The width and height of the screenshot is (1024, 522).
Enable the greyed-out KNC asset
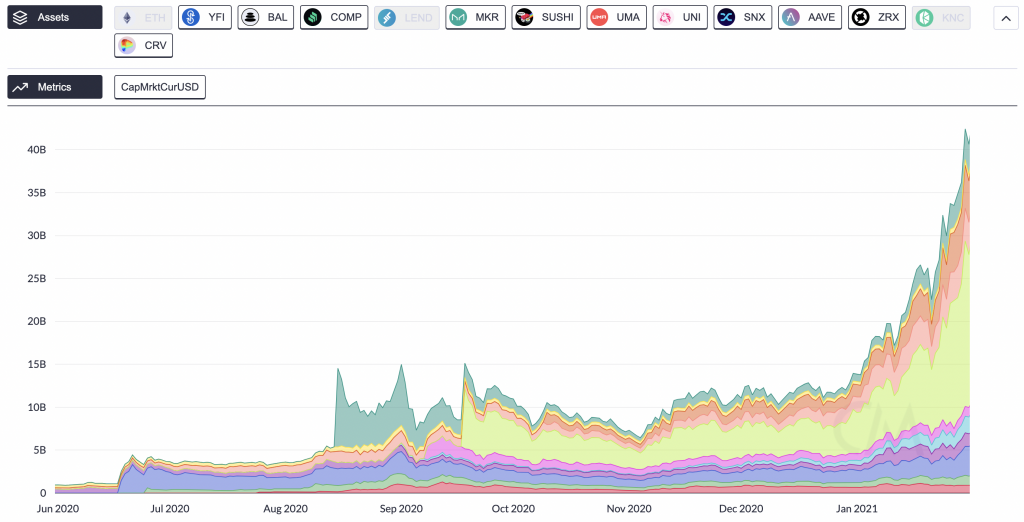941,18
